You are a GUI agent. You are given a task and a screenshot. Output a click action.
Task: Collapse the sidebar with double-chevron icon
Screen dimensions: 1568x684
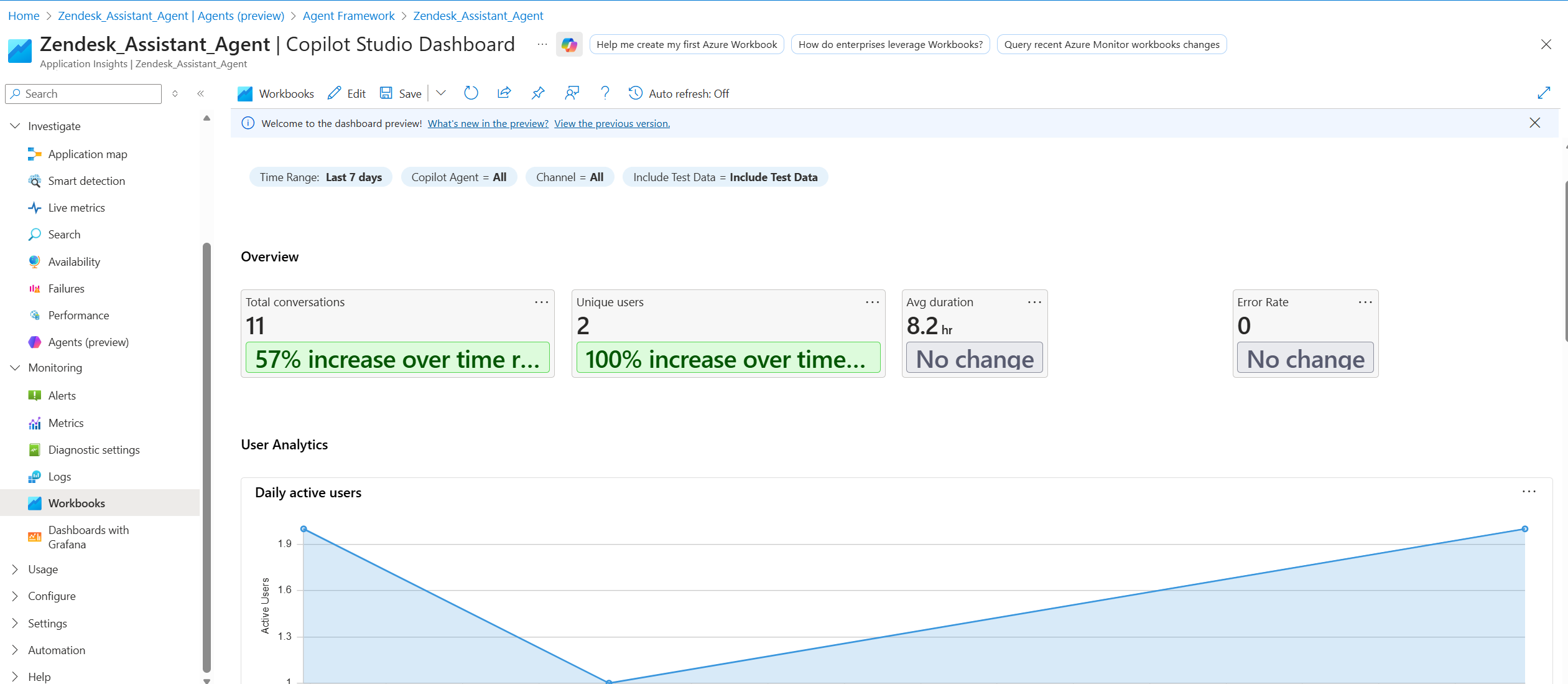200,94
